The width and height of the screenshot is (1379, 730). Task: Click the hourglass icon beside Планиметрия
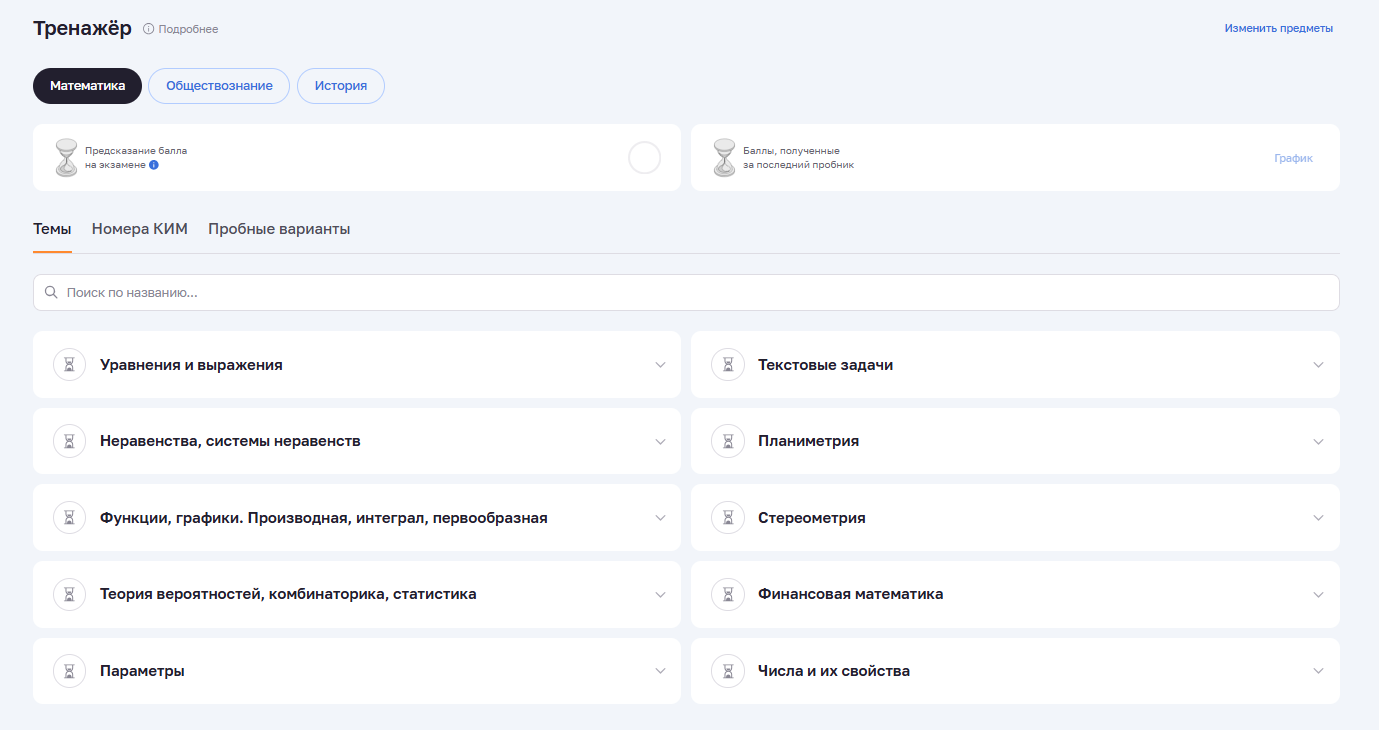(728, 441)
